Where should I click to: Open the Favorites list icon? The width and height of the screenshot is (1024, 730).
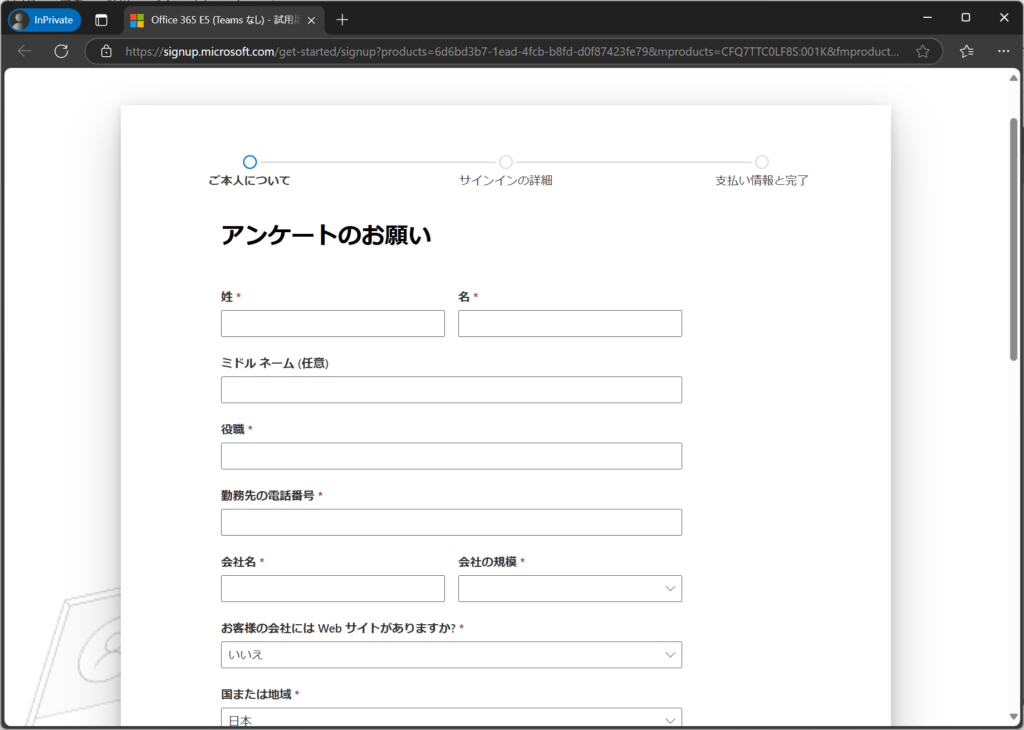(966, 51)
